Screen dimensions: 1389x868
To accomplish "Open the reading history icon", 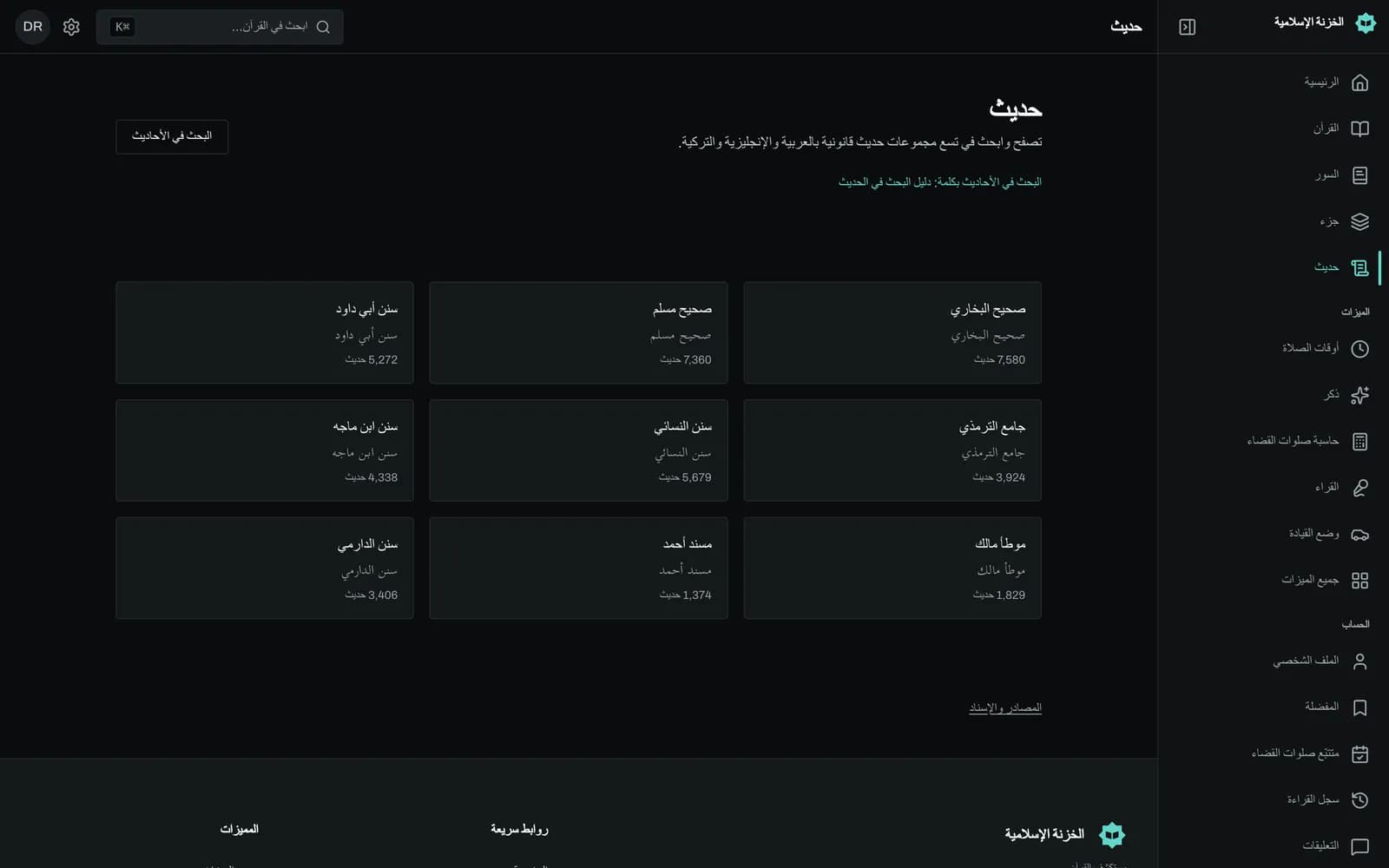I will point(1359,800).
